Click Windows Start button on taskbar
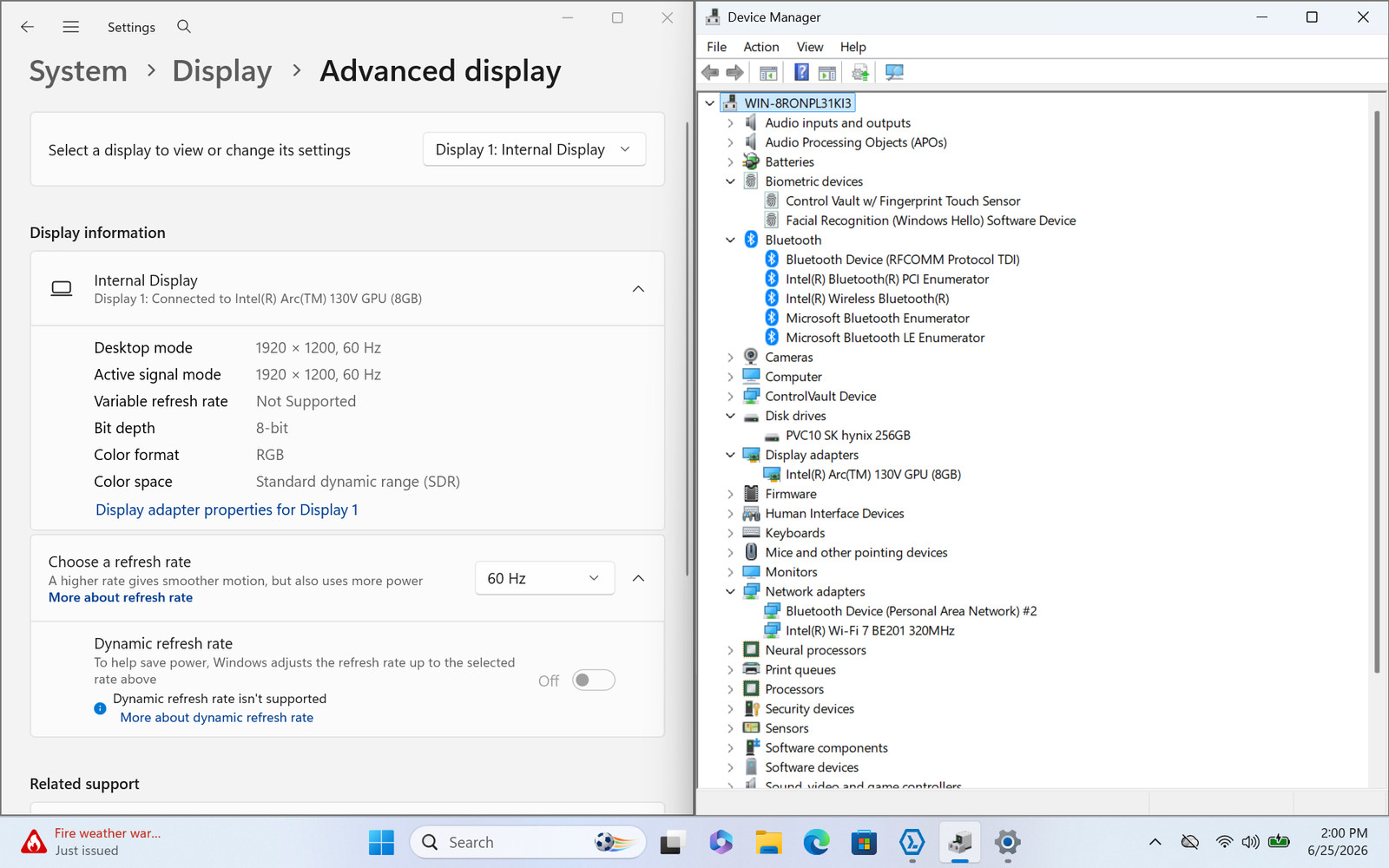The width and height of the screenshot is (1389, 868). pyautogui.click(x=381, y=842)
